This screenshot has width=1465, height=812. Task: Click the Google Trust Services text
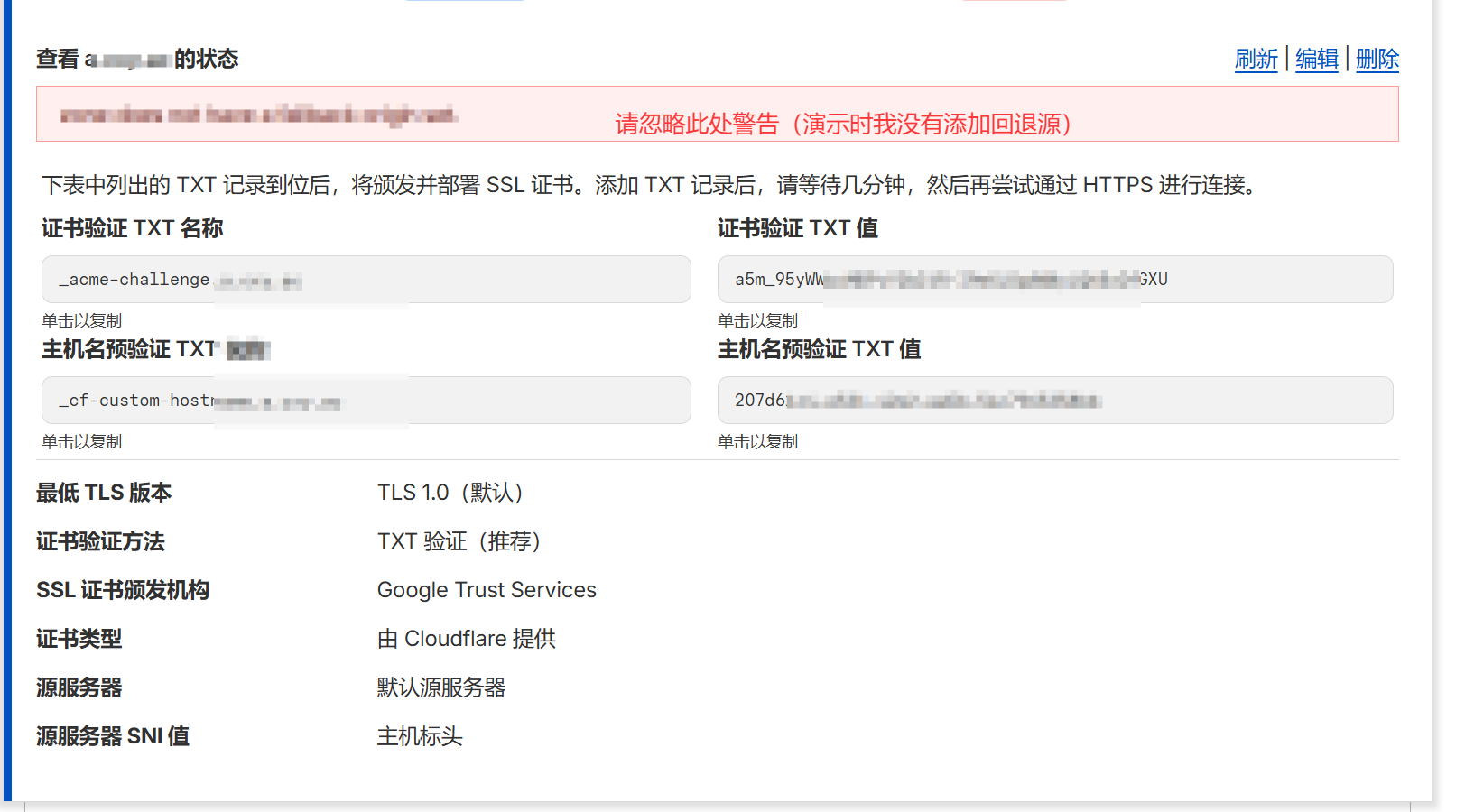click(x=487, y=590)
